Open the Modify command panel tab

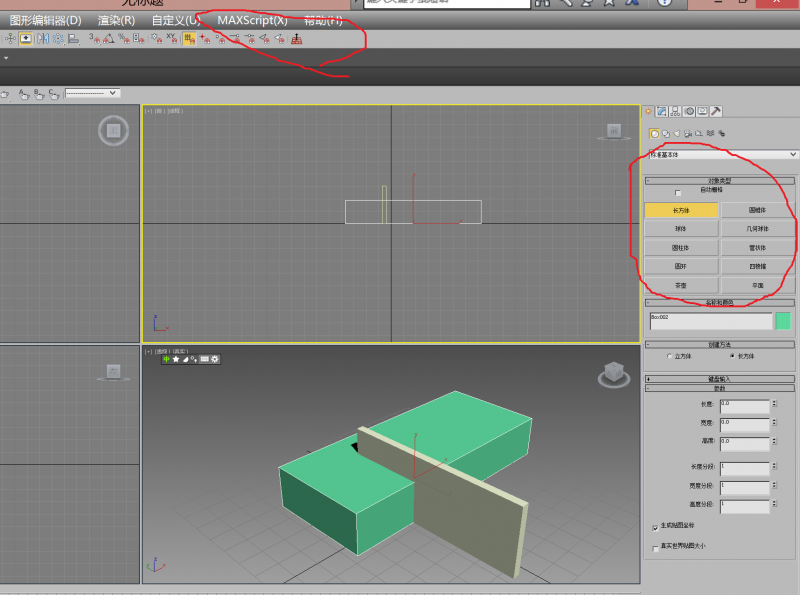pyautogui.click(x=662, y=111)
